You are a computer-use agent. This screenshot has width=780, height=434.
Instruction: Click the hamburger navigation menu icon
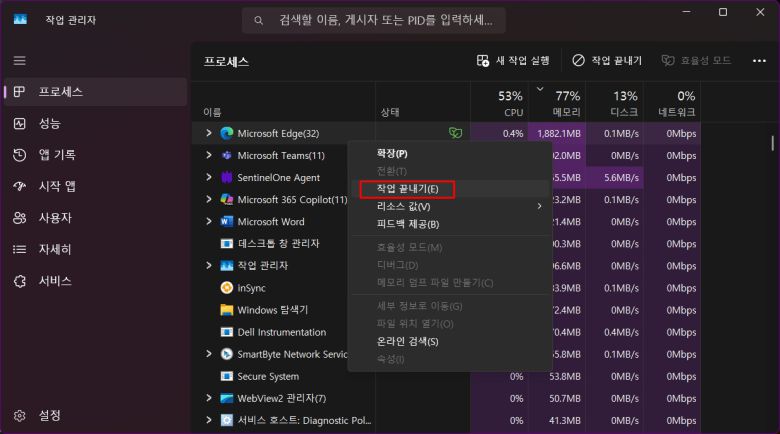click(x=20, y=61)
